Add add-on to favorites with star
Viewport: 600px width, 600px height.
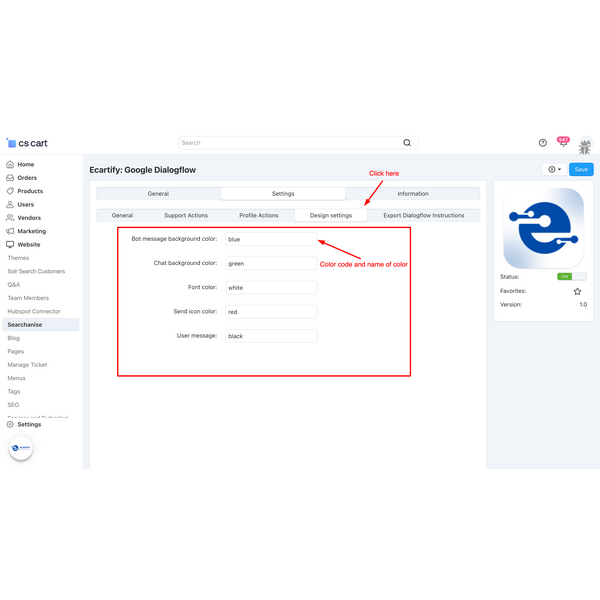point(577,291)
